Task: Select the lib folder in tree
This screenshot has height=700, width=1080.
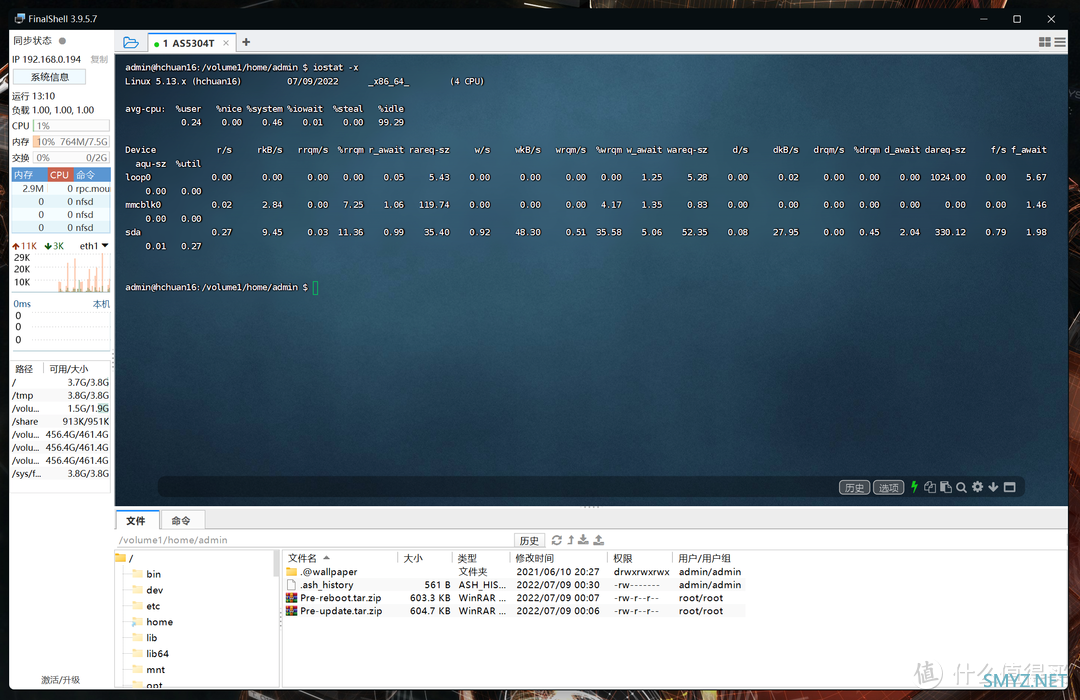Action: [145, 638]
